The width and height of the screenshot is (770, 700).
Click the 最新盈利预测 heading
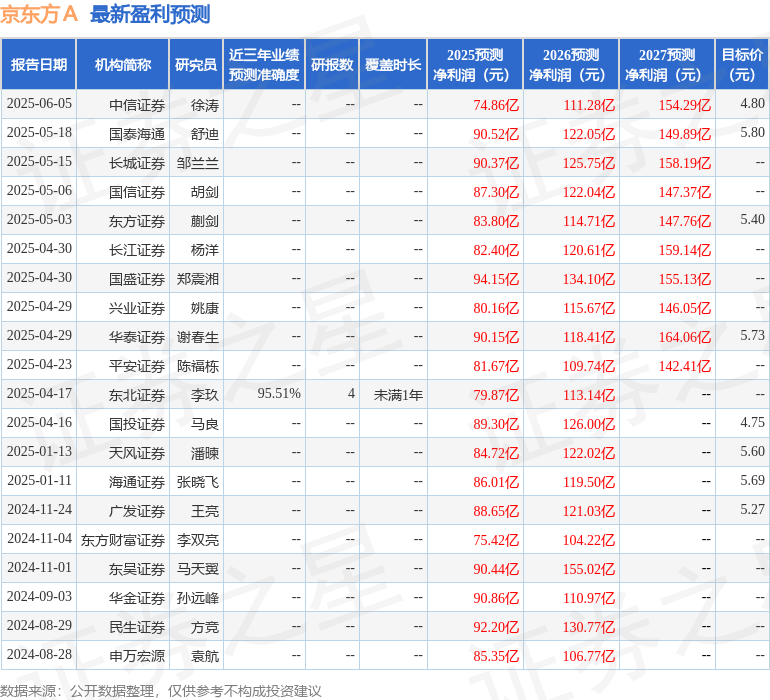150,14
